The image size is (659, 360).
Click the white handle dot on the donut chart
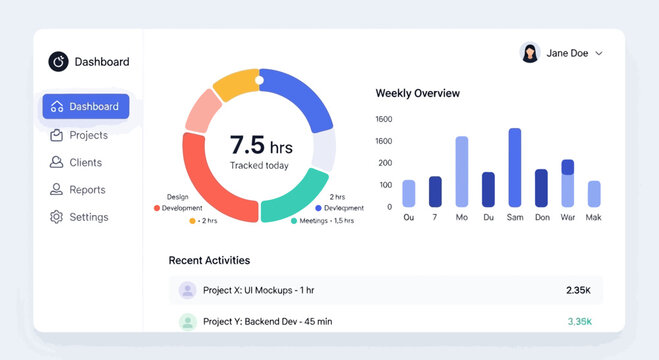[259, 80]
